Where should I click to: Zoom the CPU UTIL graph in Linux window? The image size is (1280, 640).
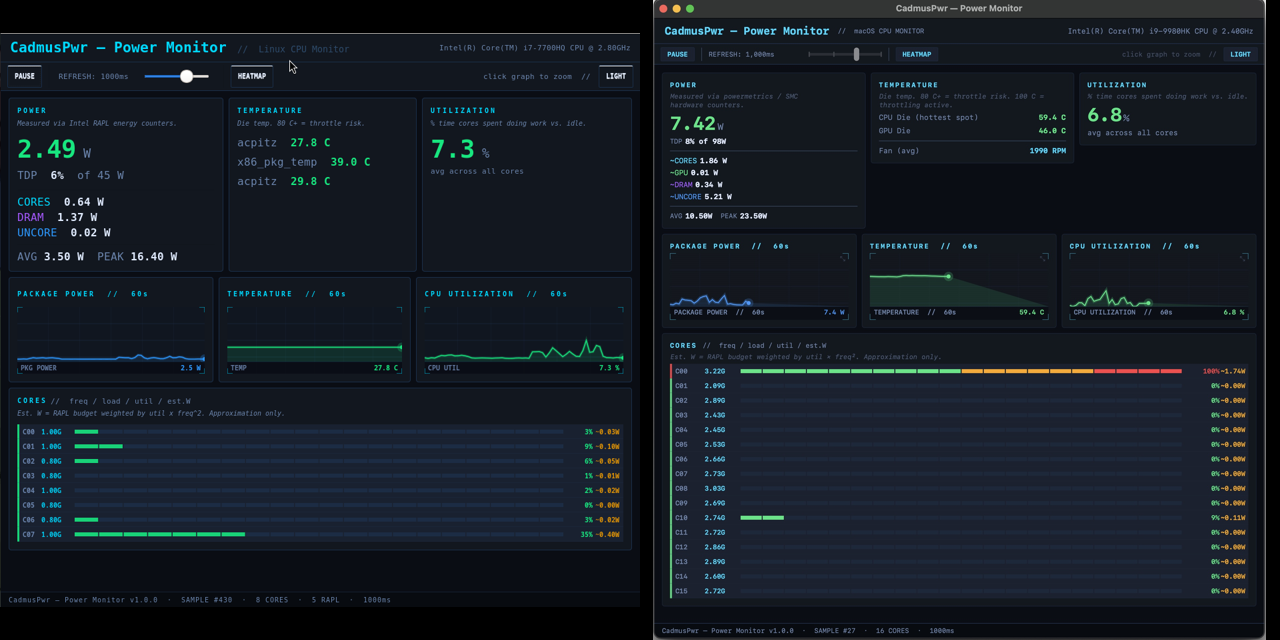523,340
